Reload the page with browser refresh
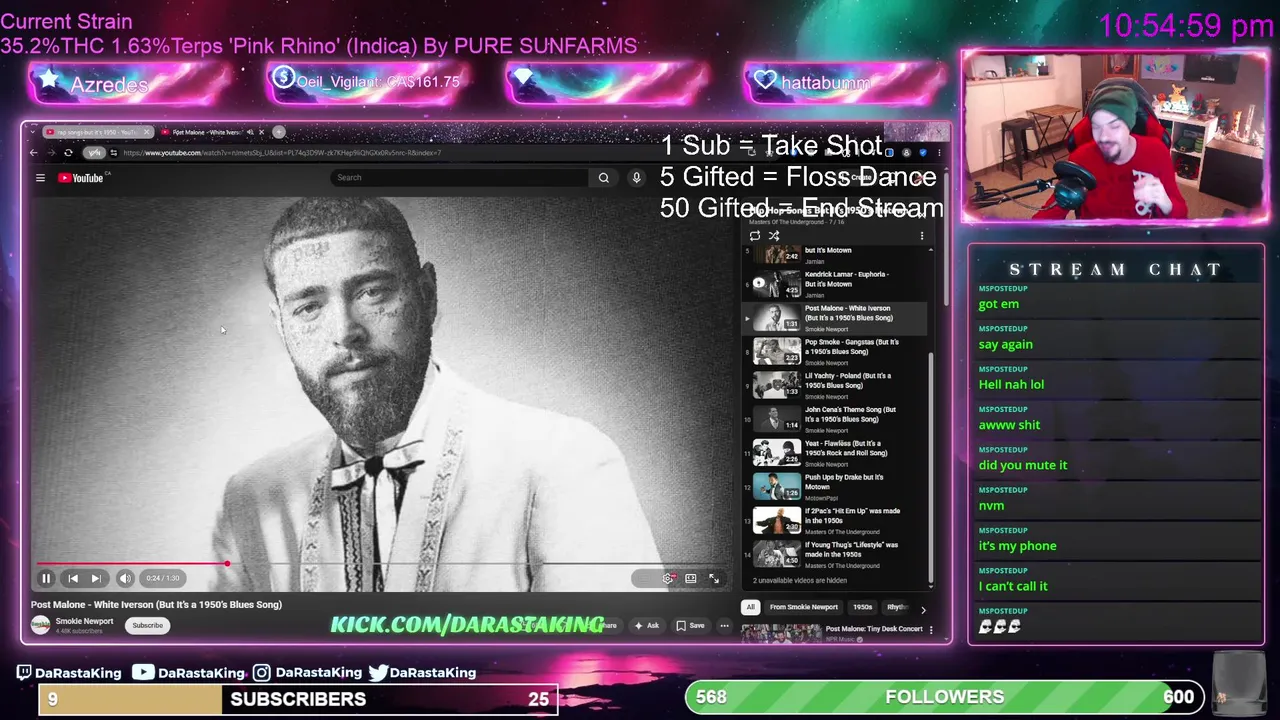The image size is (1280, 720). click(x=68, y=153)
